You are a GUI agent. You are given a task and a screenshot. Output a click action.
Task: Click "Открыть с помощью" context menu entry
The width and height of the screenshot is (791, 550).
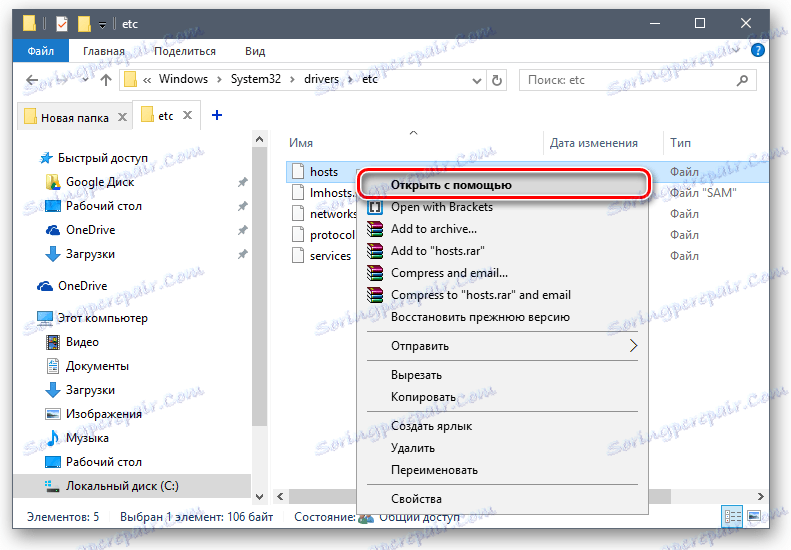point(502,185)
